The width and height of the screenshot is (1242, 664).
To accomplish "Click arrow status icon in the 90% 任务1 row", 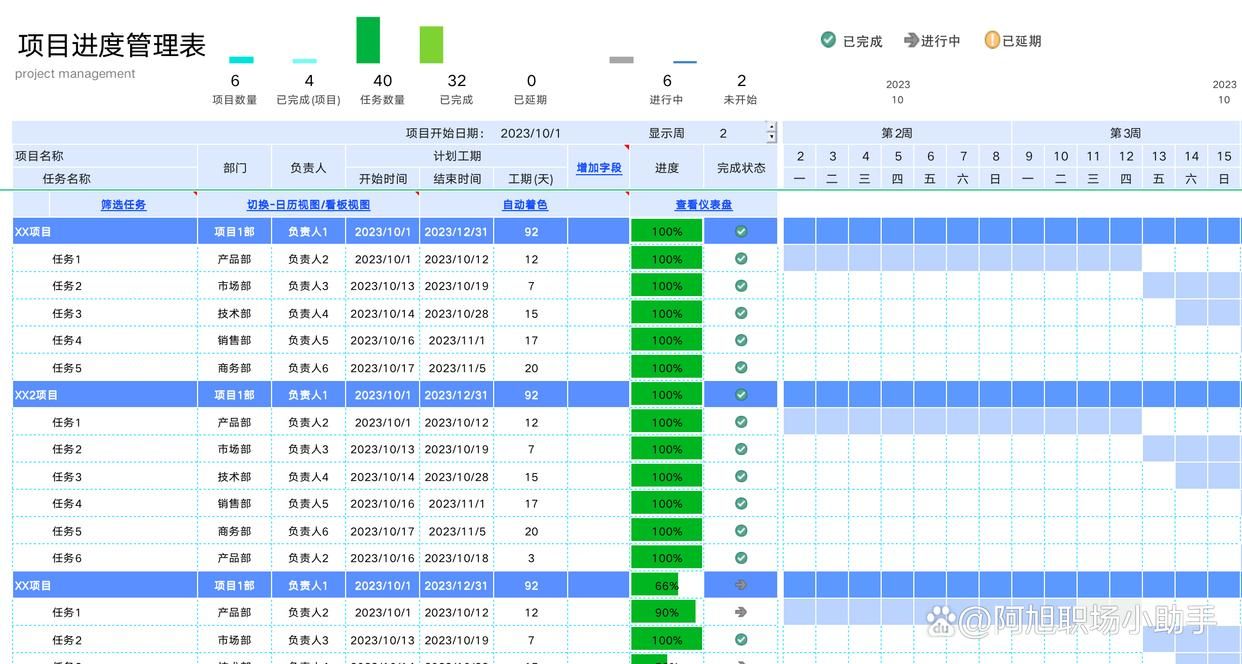I will (x=741, y=612).
